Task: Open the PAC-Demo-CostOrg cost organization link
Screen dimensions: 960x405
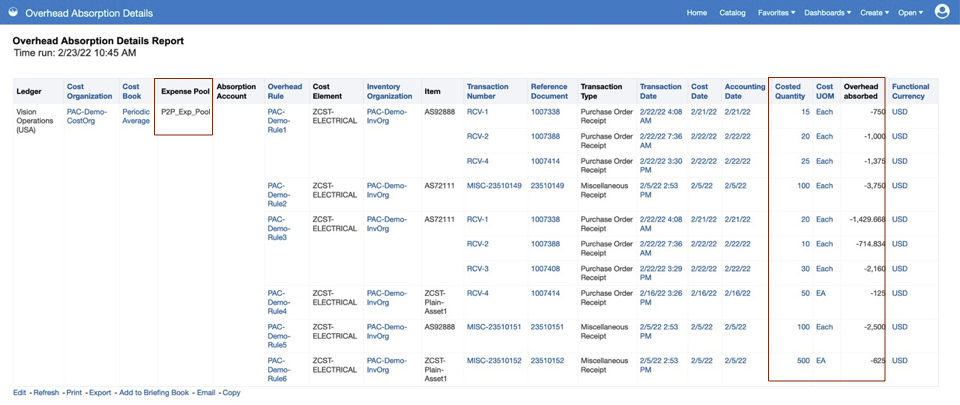Action: [x=87, y=116]
